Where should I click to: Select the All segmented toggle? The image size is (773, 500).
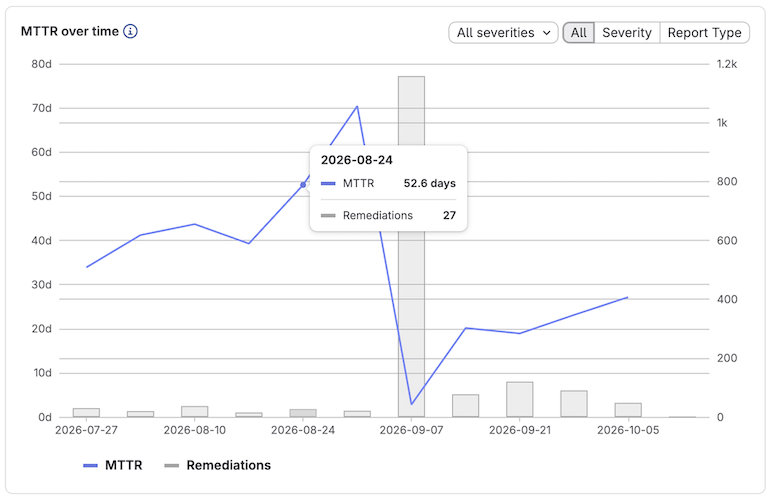[x=579, y=33]
